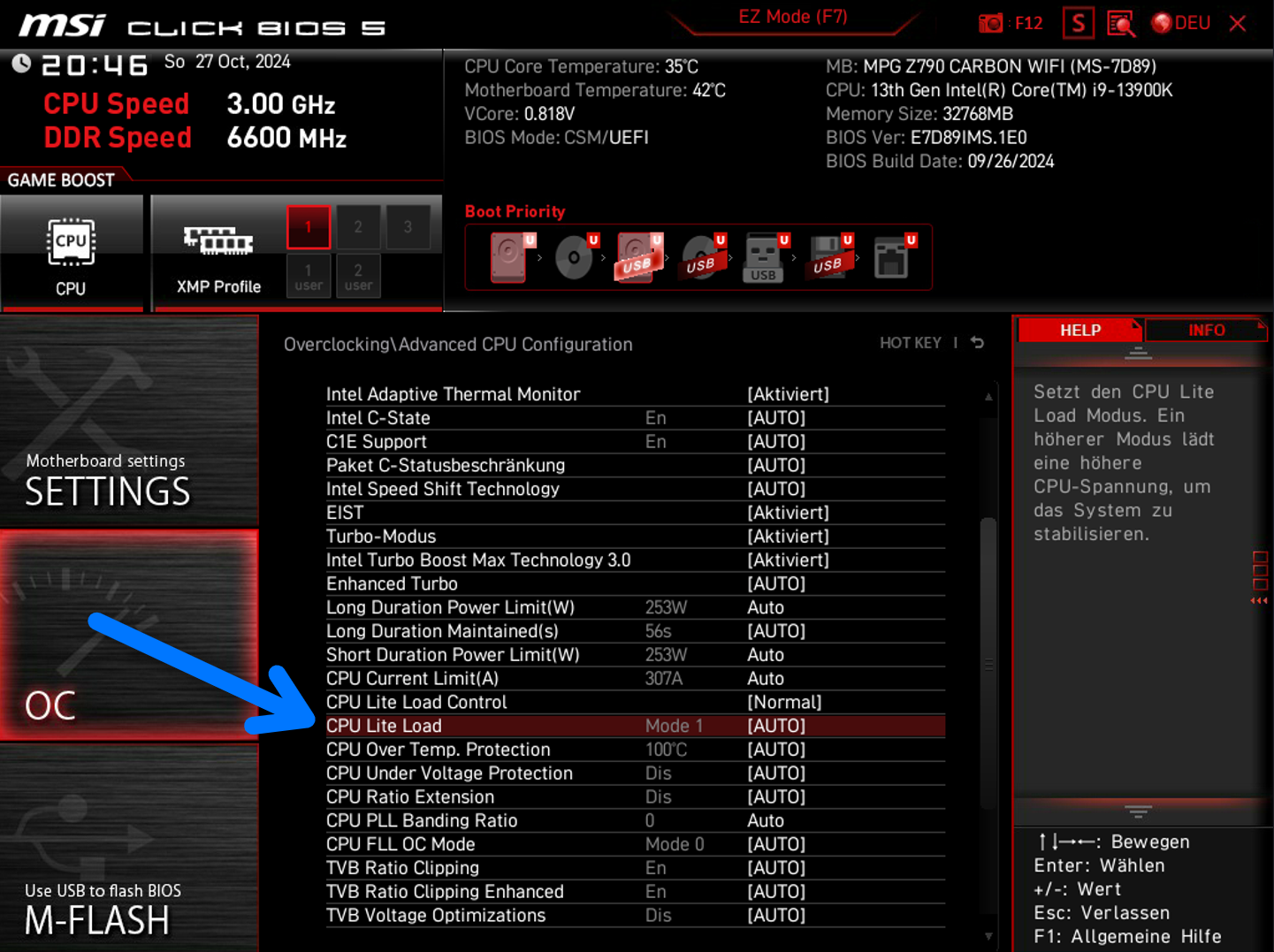
Task: Select USB key boot device icon
Action: coord(765,257)
